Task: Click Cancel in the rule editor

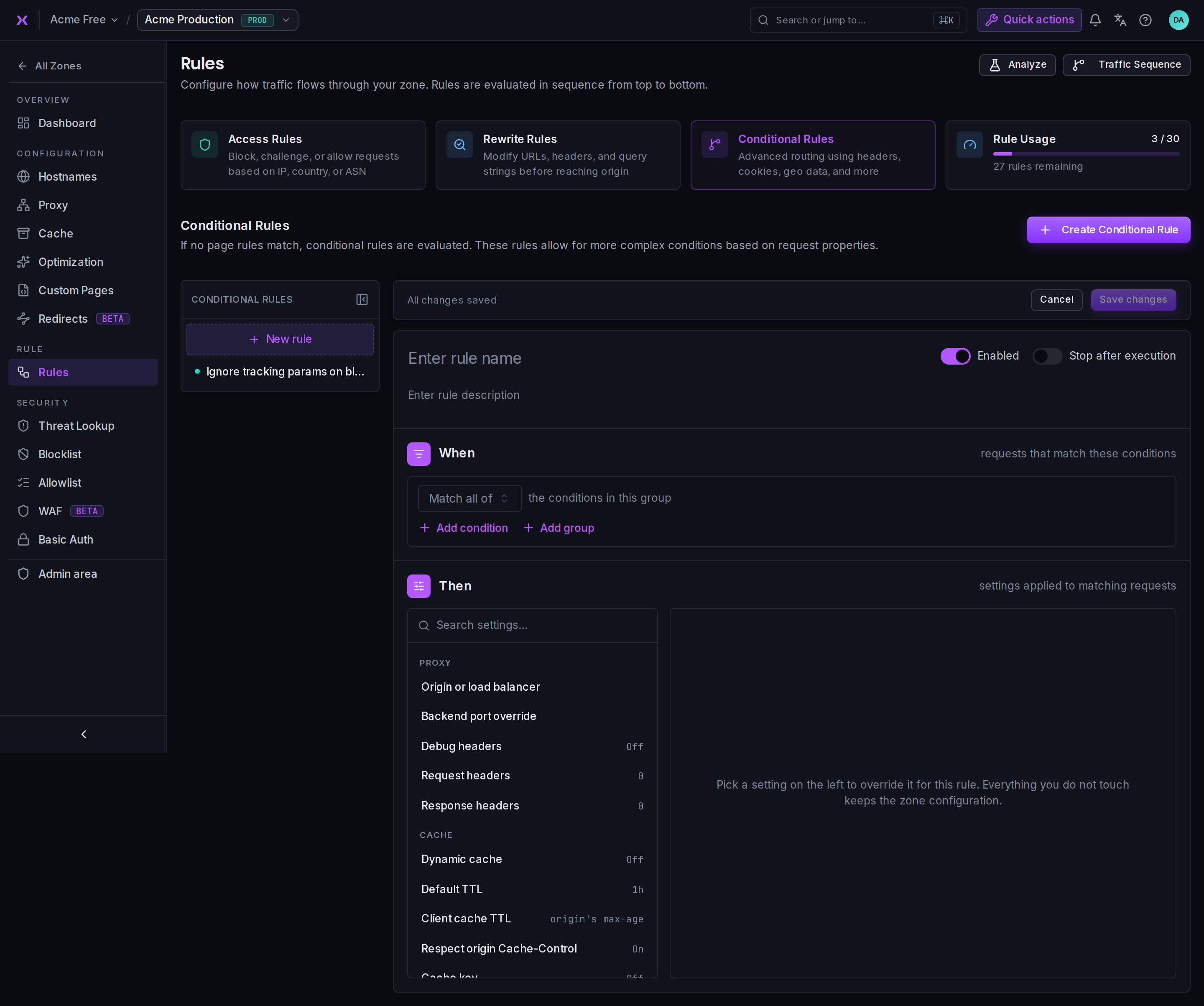Action: pyautogui.click(x=1056, y=300)
